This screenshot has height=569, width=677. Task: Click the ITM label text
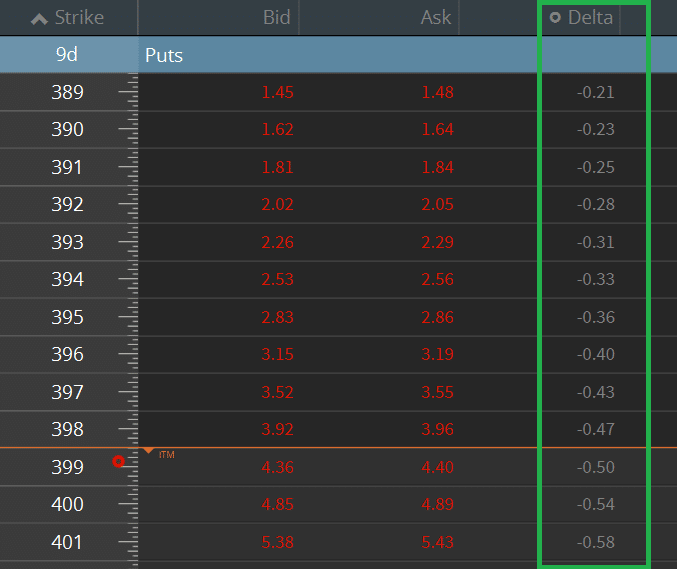coord(167,455)
